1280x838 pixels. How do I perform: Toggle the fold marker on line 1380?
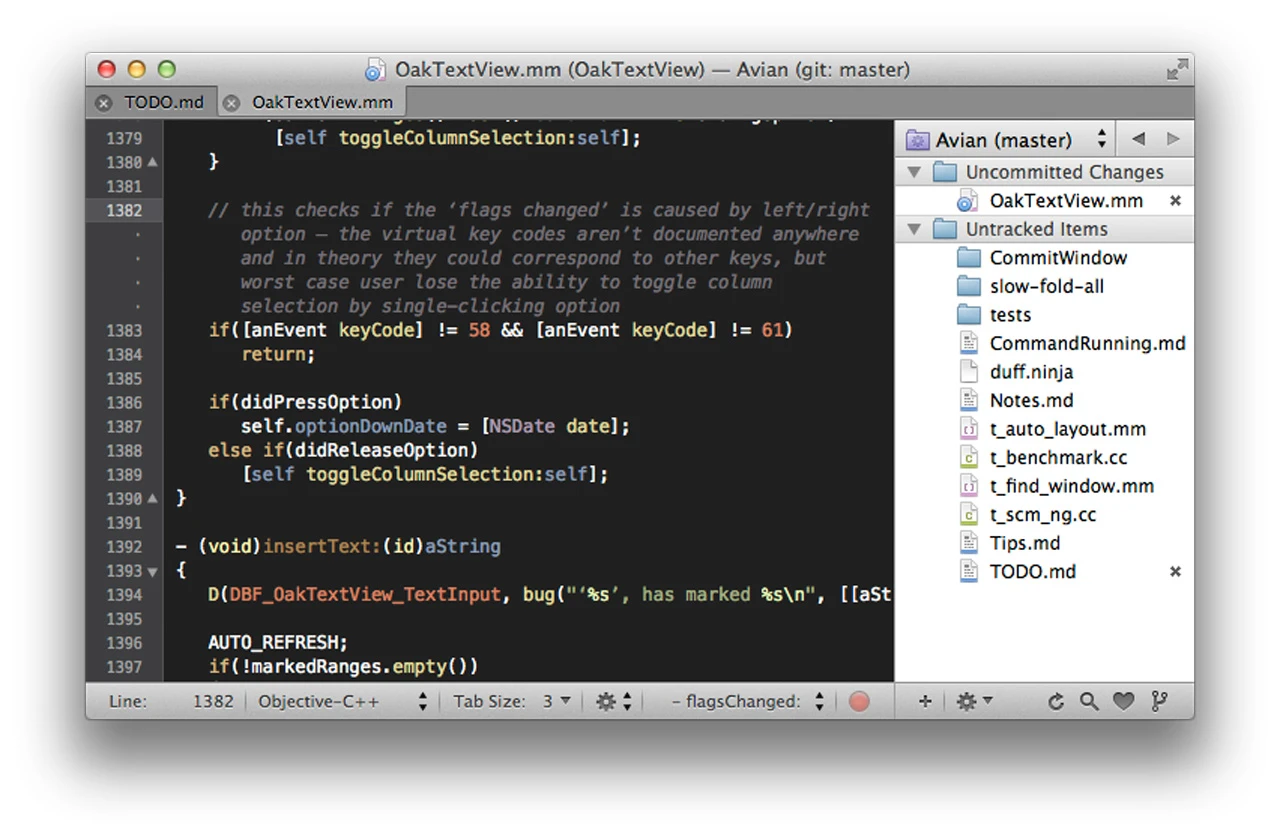(x=152, y=162)
